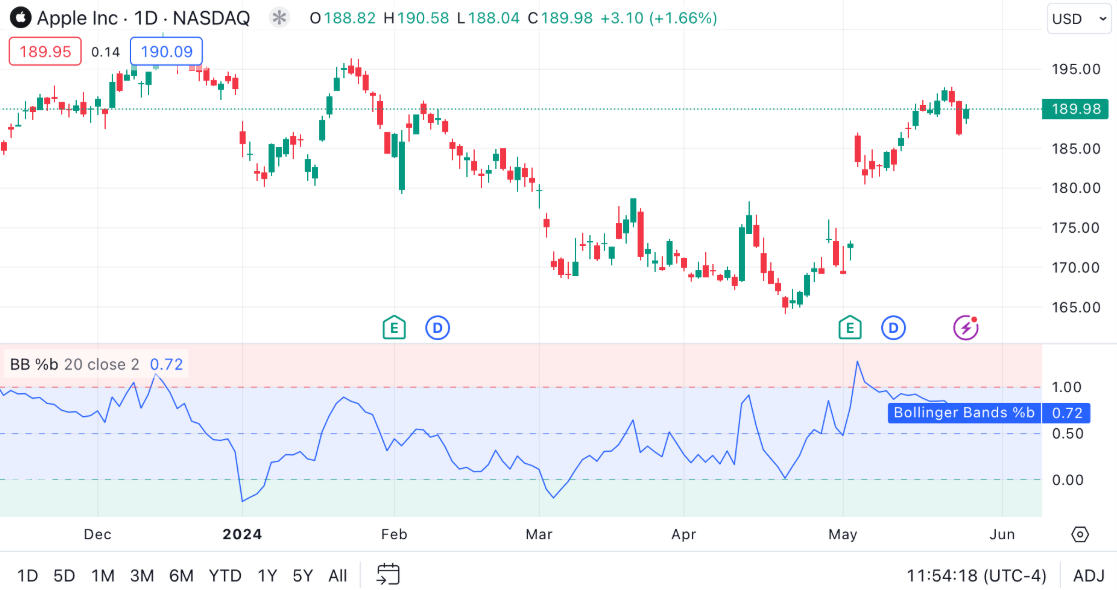The image size is (1117, 590).
Task: Click the purple lightning latest-news marker
Action: pos(966,328)
